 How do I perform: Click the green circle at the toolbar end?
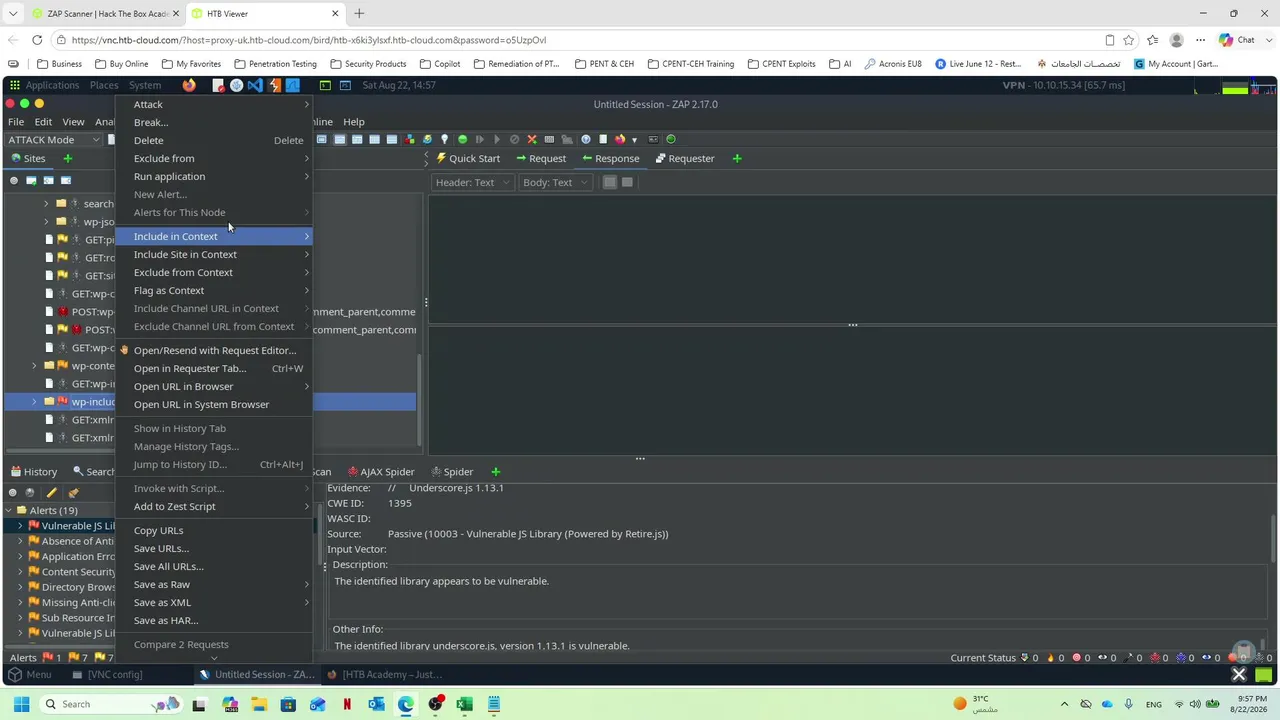tap(671, 139)
